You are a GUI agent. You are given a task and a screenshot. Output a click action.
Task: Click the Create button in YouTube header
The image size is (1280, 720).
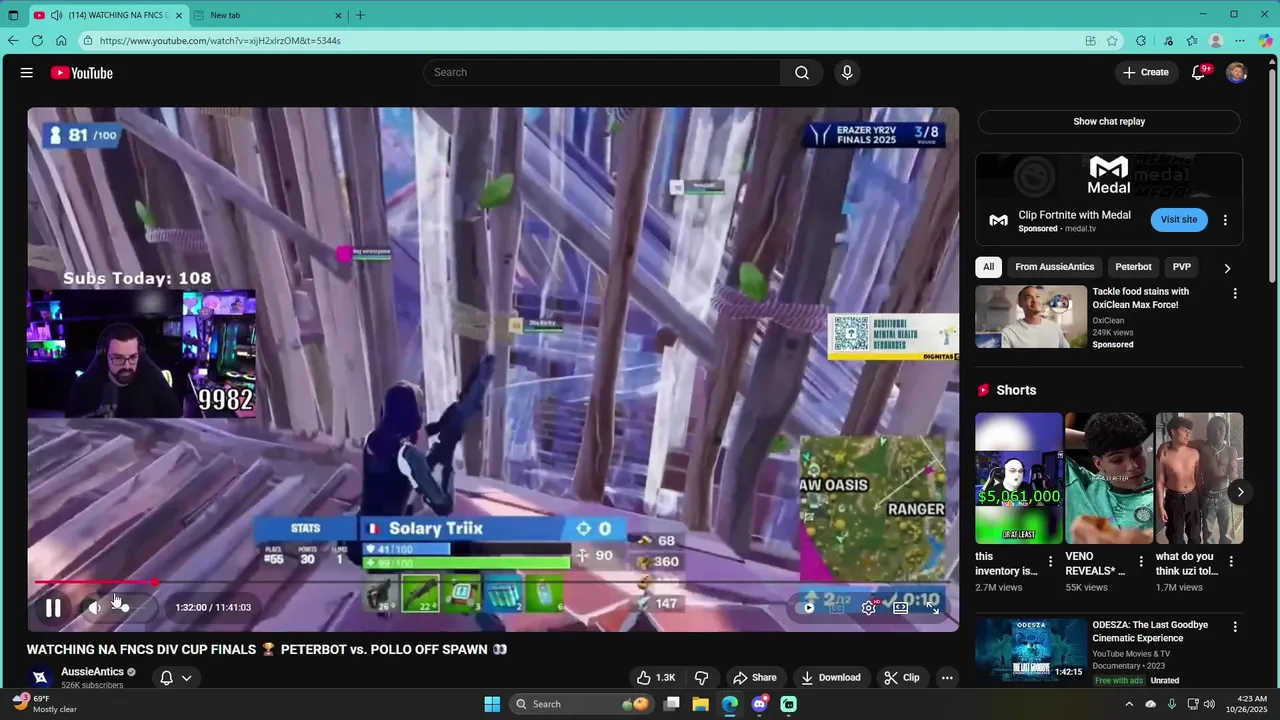tap(1146, 72)
